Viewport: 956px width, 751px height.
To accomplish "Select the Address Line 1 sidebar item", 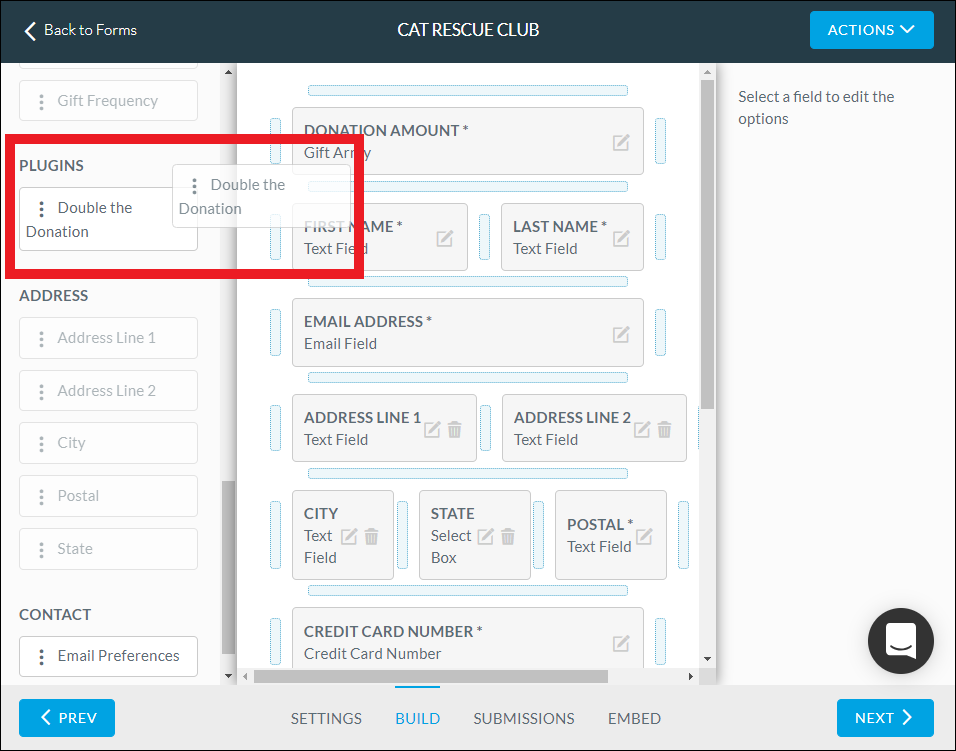I will coord(109,338).
